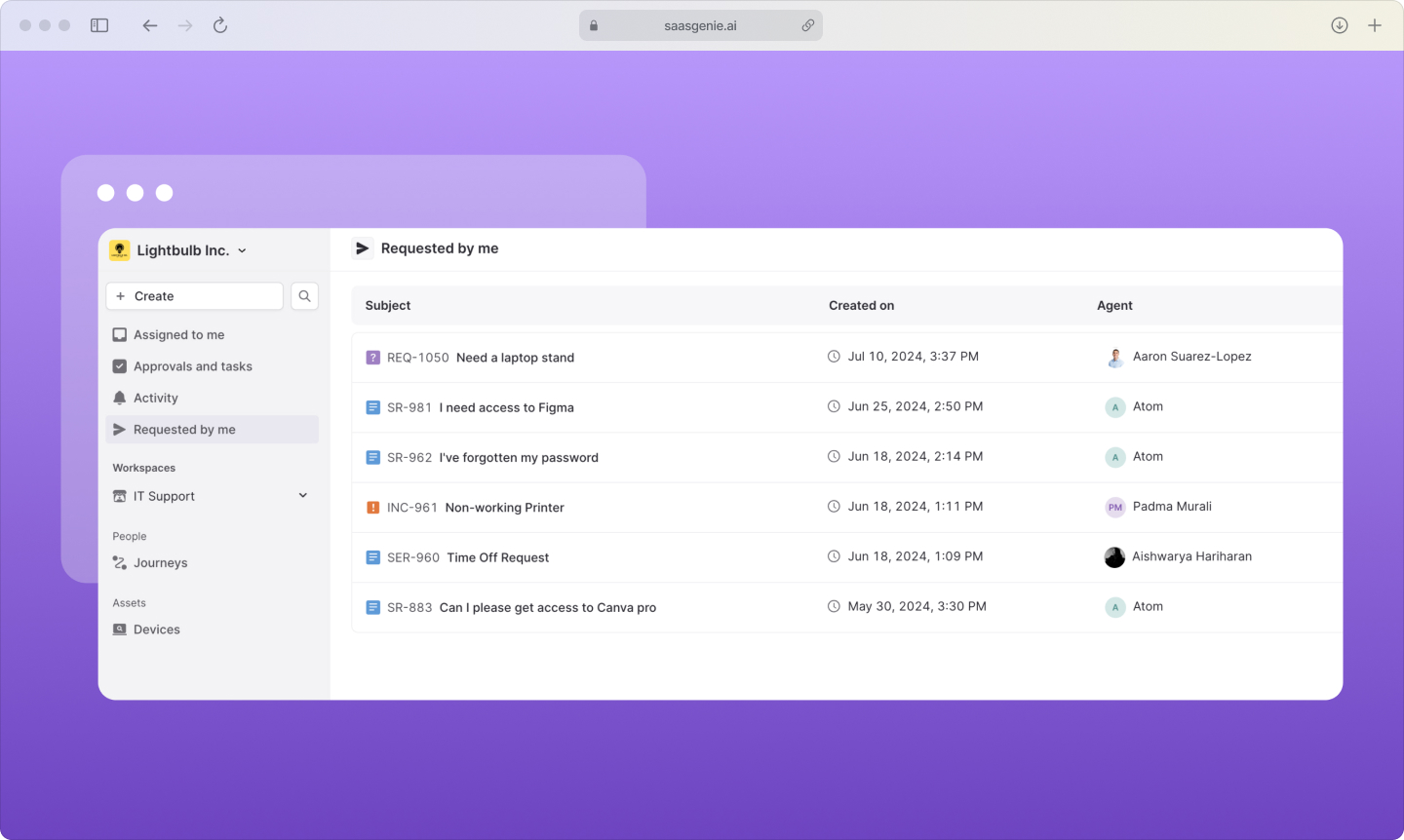Open the ticket I need access to Figma
Image resolution: width=1404 pixels, height=840 pixels.
(x=506, y=407)
